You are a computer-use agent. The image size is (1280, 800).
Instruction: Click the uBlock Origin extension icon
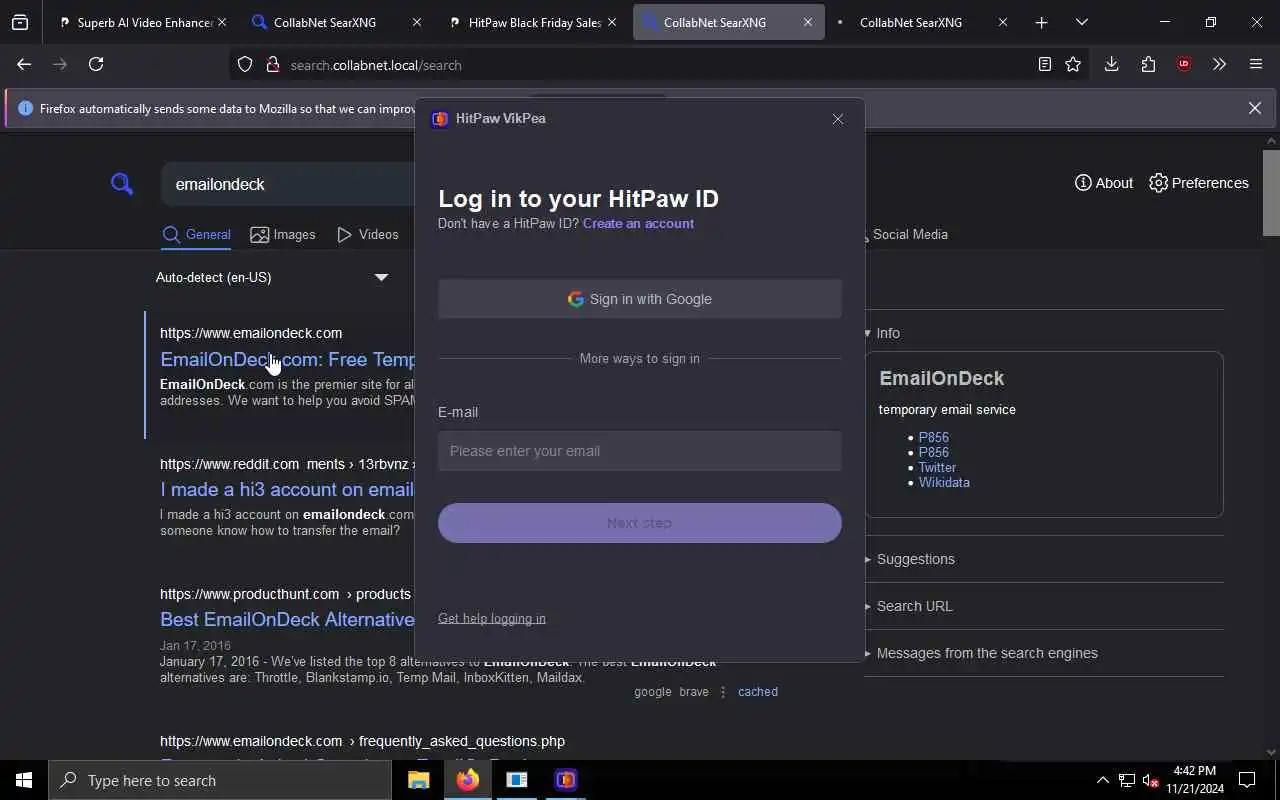[x=1184, y=64]
